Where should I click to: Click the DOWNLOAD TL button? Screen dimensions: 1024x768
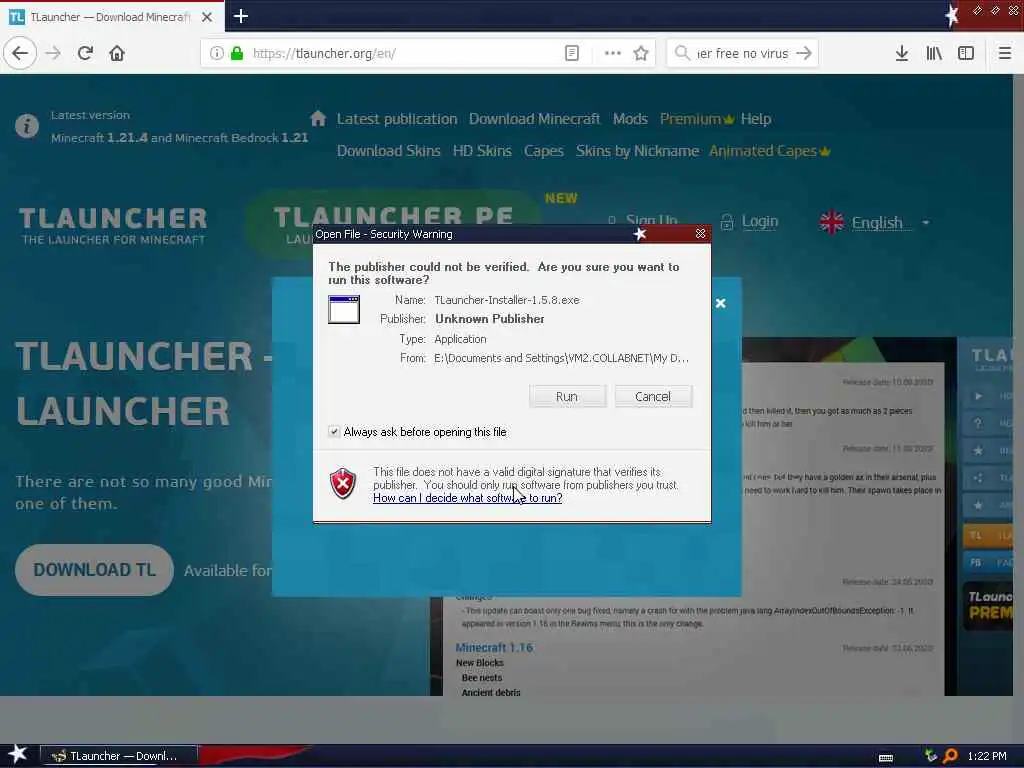[x=95, y=569]
